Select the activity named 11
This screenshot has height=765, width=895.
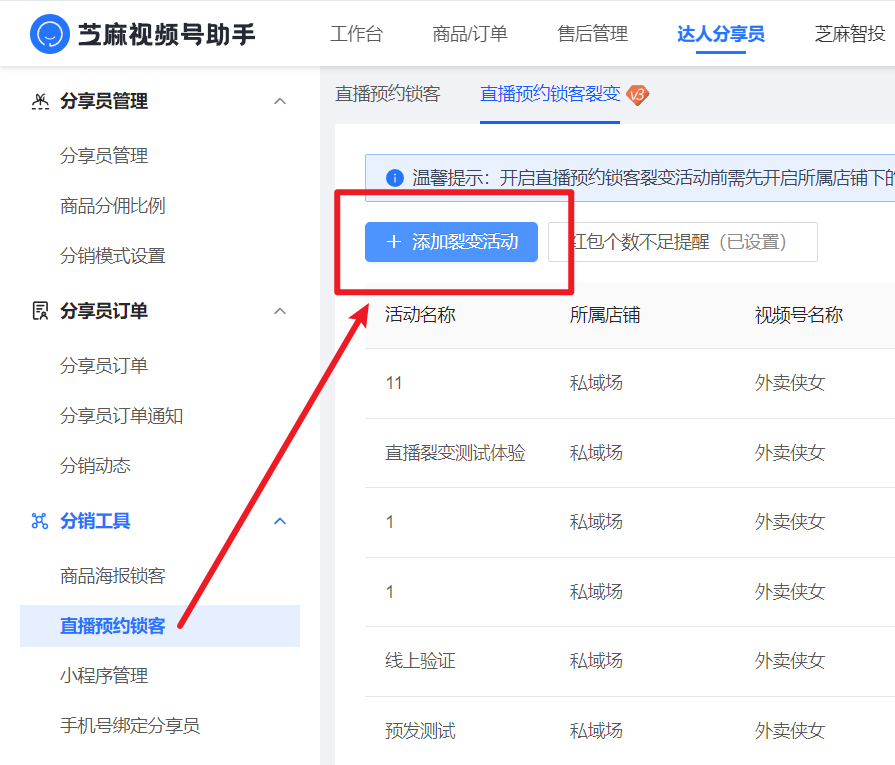[x=394, y=383]
